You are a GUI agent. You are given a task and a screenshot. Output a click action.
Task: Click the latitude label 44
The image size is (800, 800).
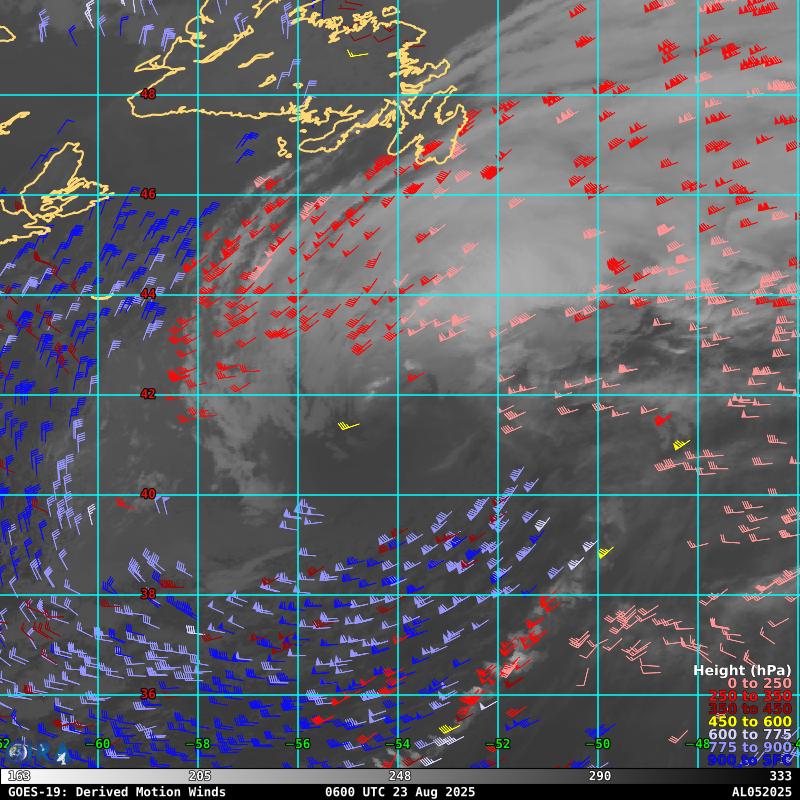(x=148, y=294)
